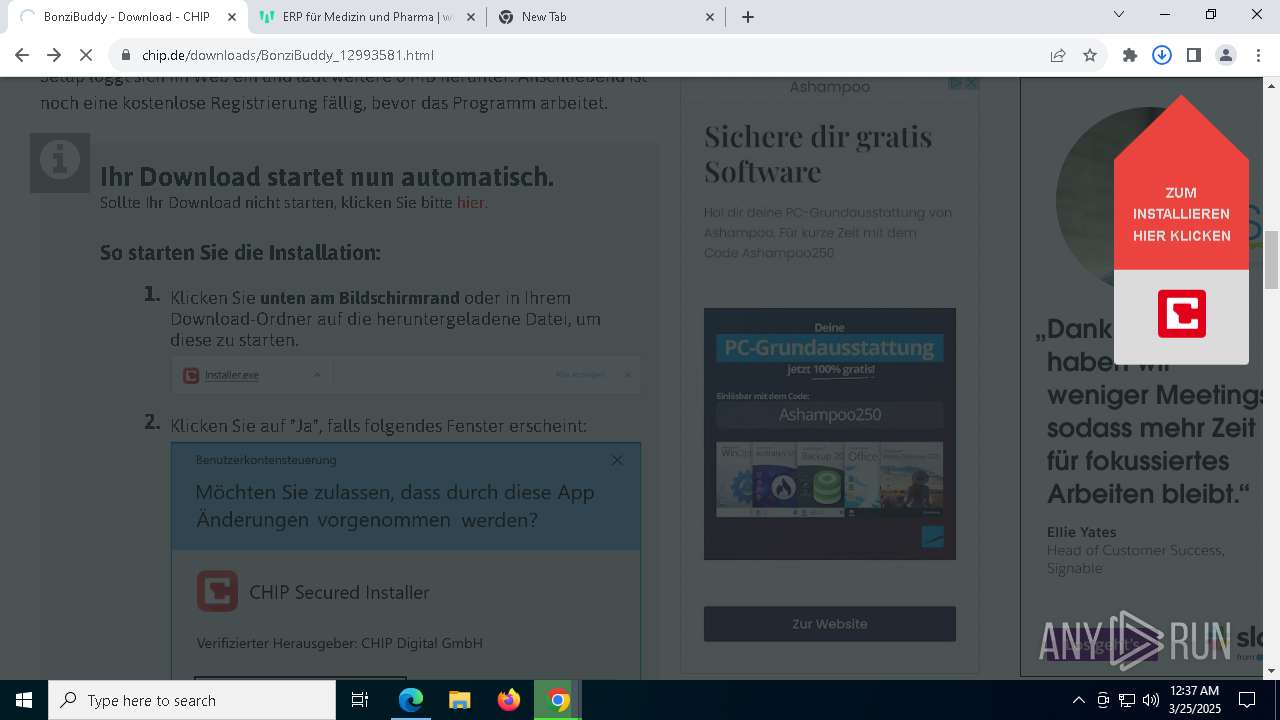Open the Chrome profile avatar
Screen dimensions: 1280x720
tap(1226, 55)
